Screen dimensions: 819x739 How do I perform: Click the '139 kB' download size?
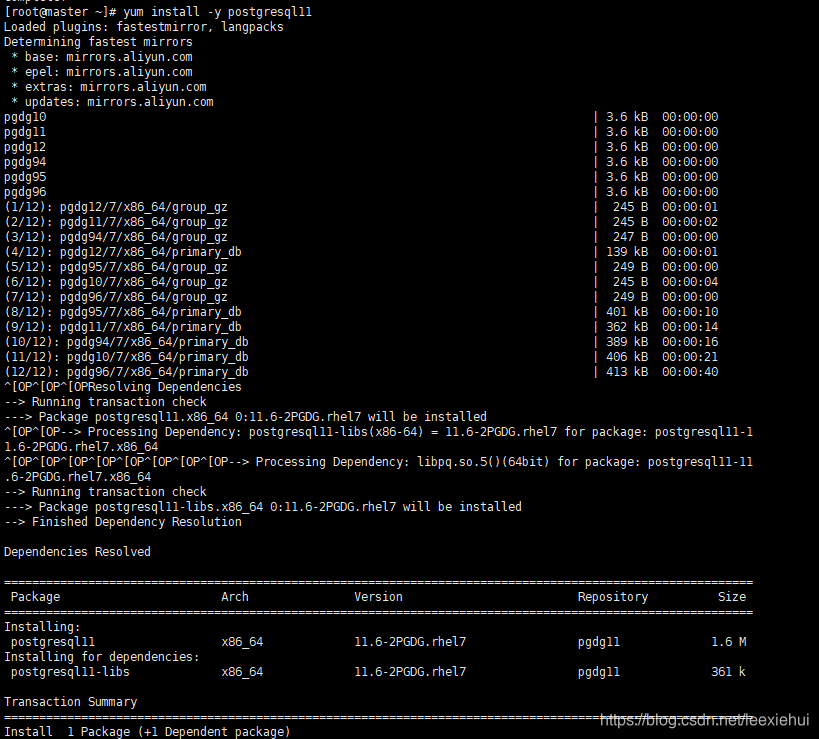[627, 252]
